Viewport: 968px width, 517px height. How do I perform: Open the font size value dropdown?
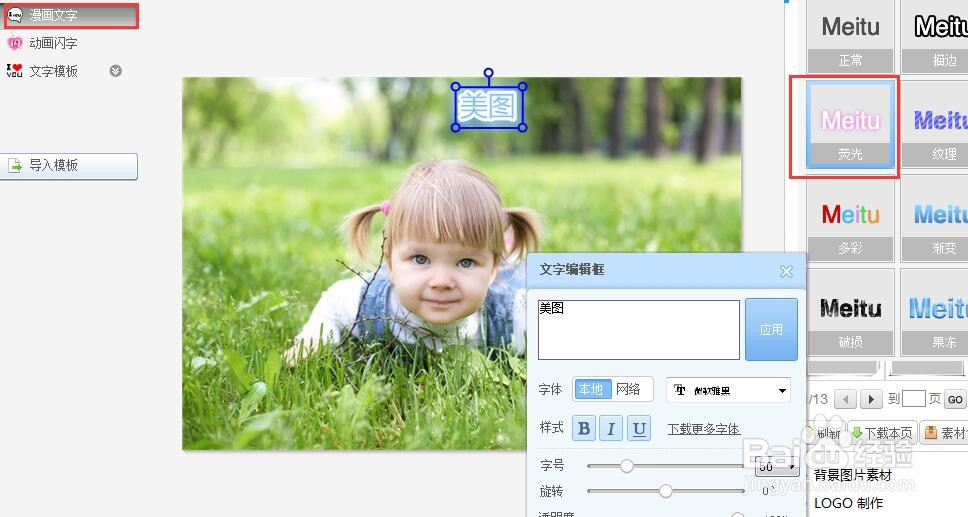[777, 466]
